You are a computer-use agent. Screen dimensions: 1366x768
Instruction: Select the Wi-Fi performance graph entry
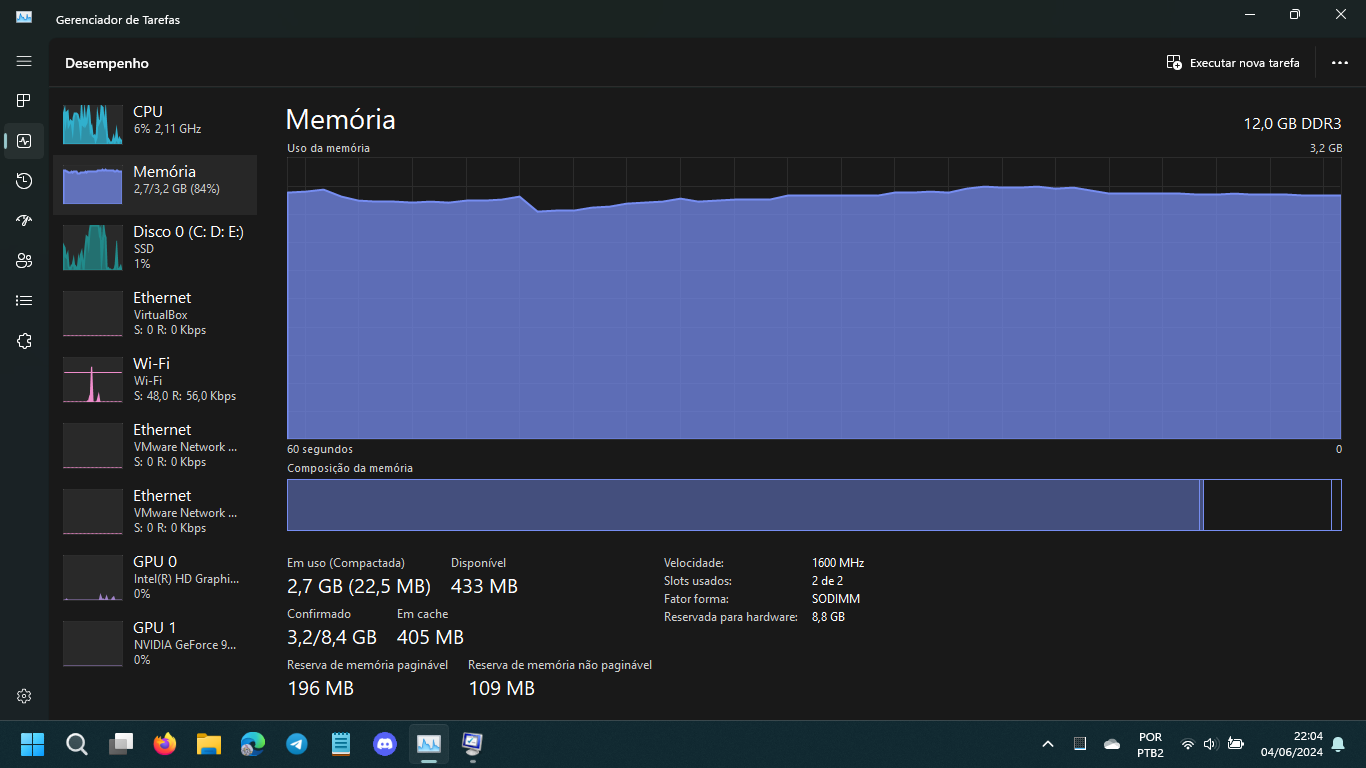pos(155,379)
